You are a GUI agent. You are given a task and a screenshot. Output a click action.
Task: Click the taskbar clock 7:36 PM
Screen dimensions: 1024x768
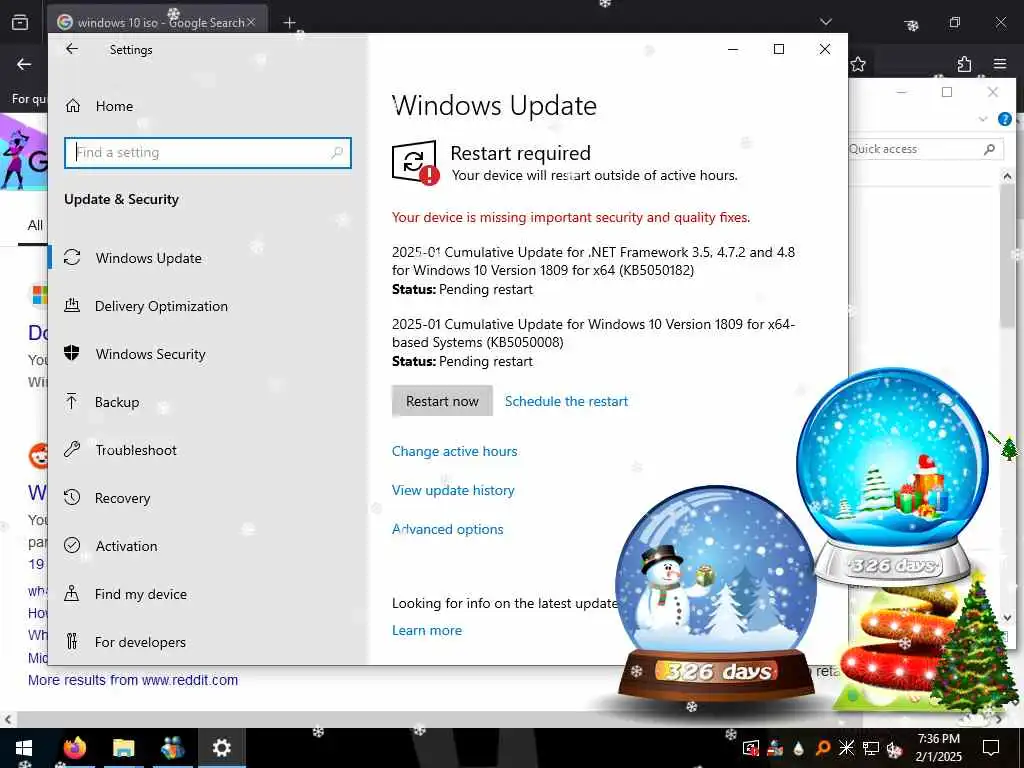(938, 739)
